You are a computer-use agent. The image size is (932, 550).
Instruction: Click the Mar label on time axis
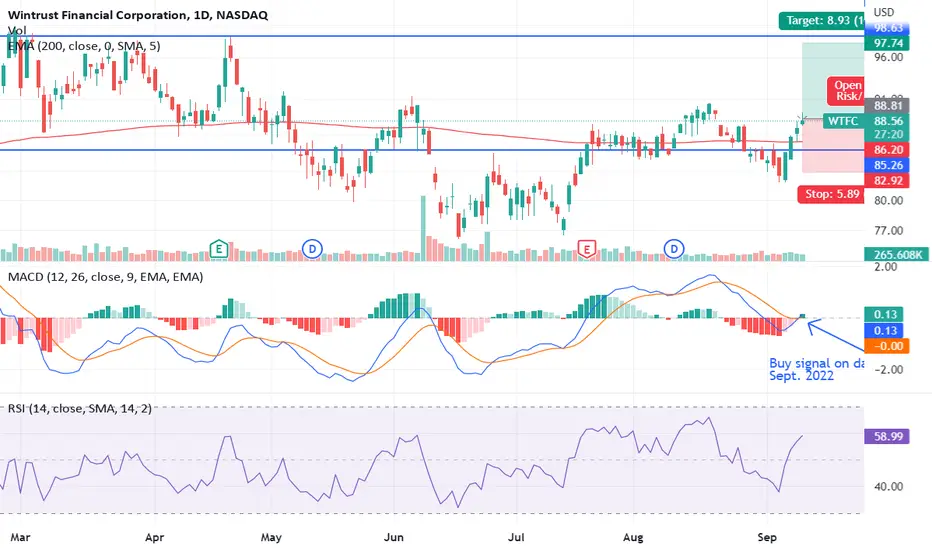click(20, 537)
